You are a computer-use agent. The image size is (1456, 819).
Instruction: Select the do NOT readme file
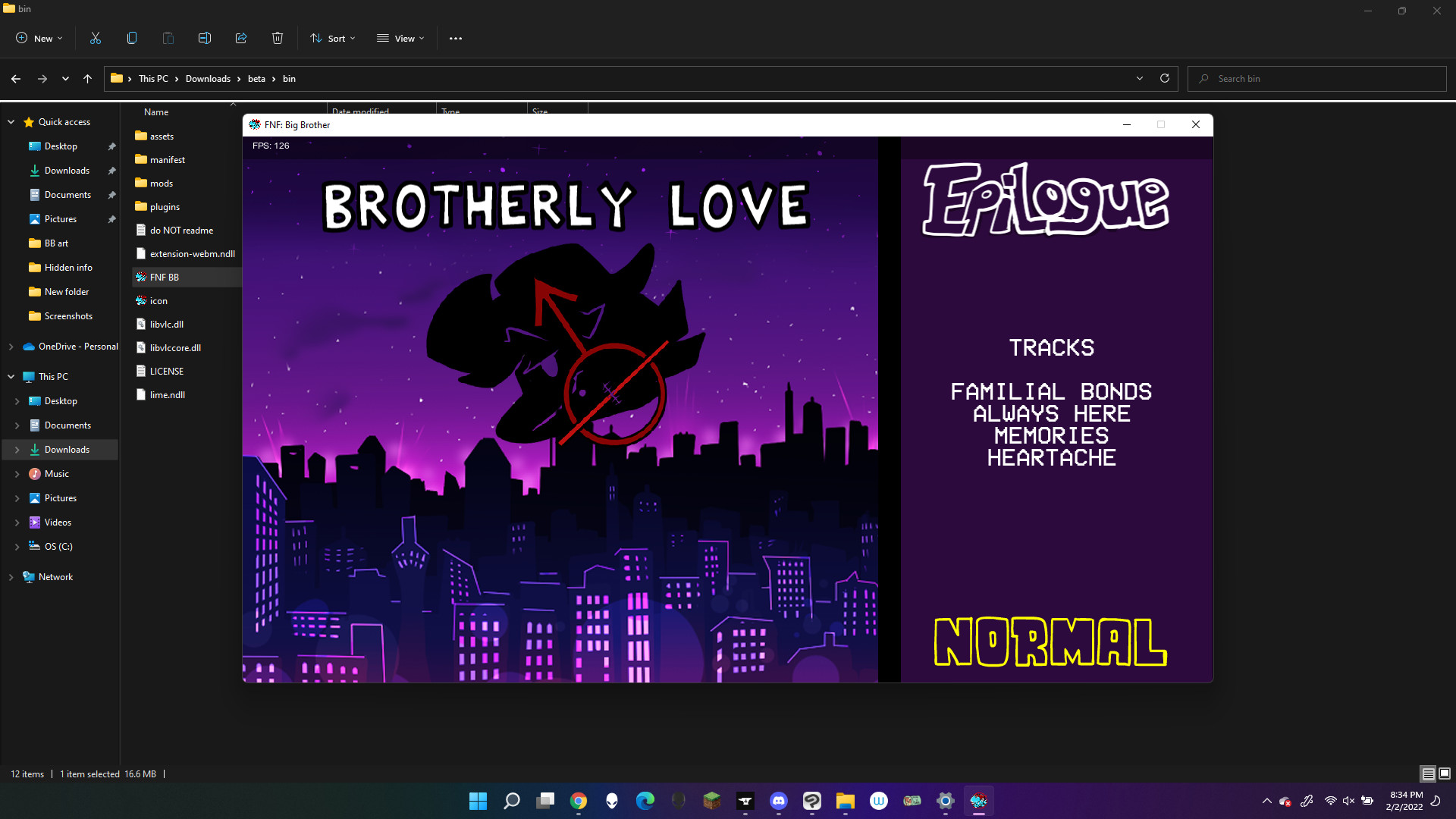181,231
